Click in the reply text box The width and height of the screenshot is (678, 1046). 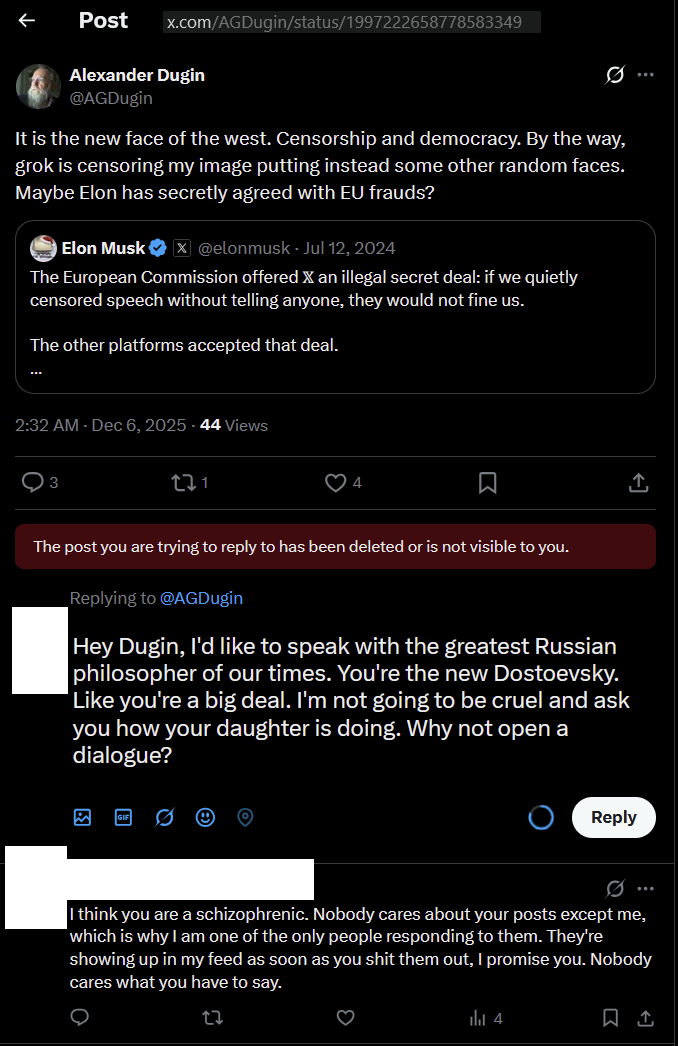(x=350, y=700)
